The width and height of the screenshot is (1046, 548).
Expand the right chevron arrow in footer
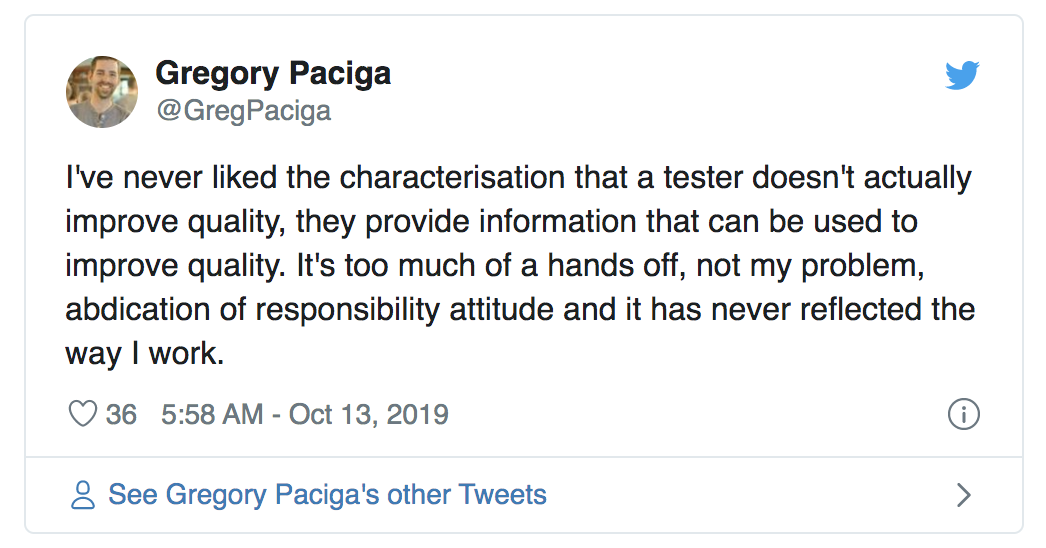tap(963, 494)
